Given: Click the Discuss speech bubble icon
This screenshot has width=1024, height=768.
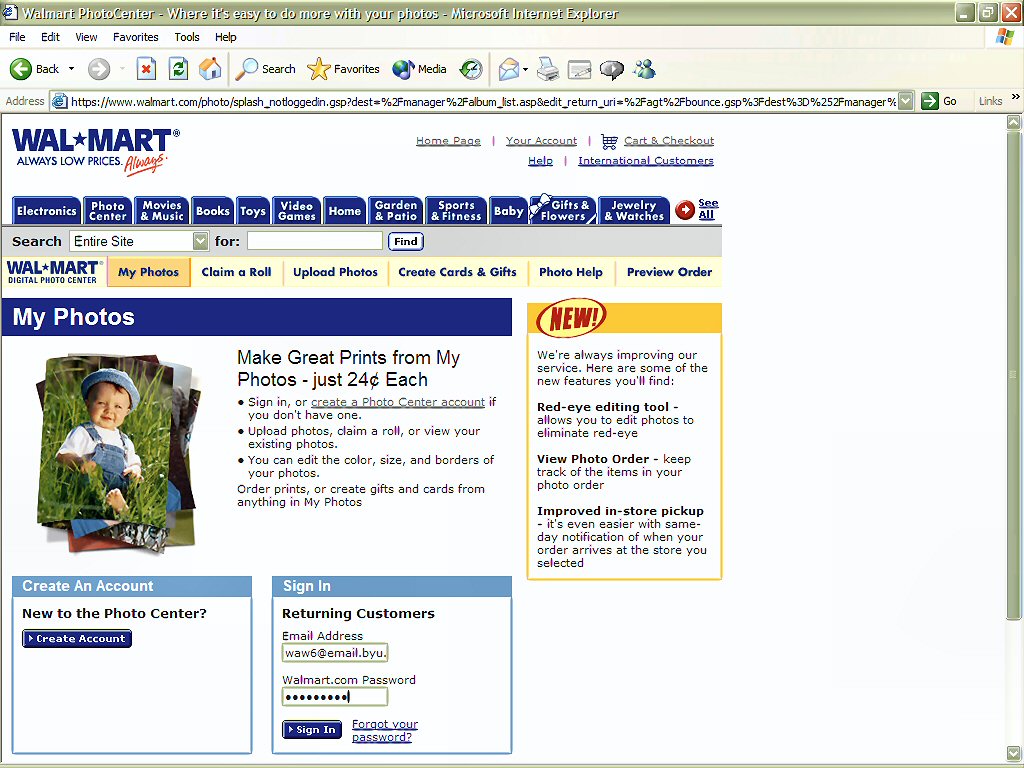Looking at the screenshot, I should [x=611, y=69].
